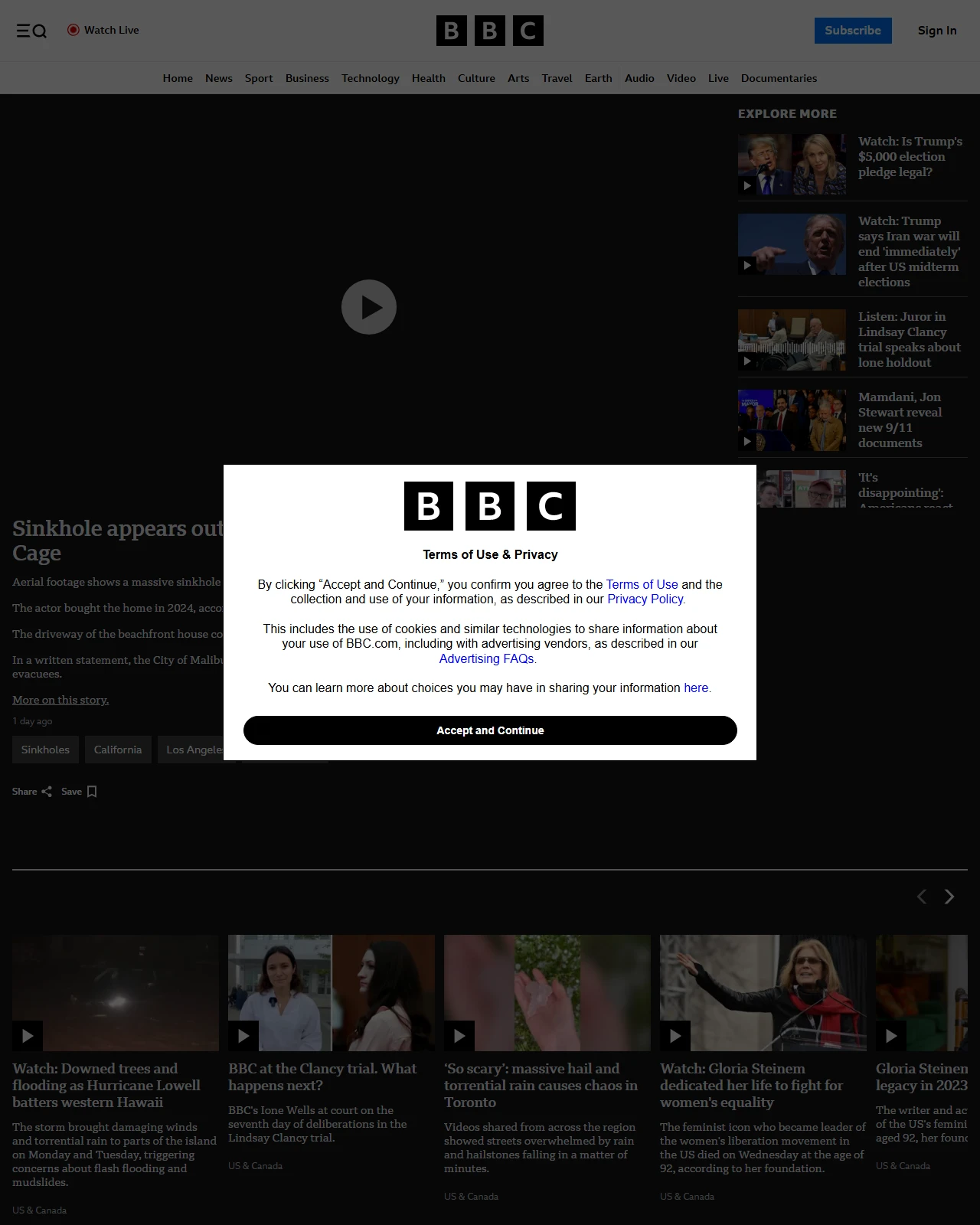Click the Watch Live red indicator icon
980x1225 pixels.
click(x=73, y=30)
